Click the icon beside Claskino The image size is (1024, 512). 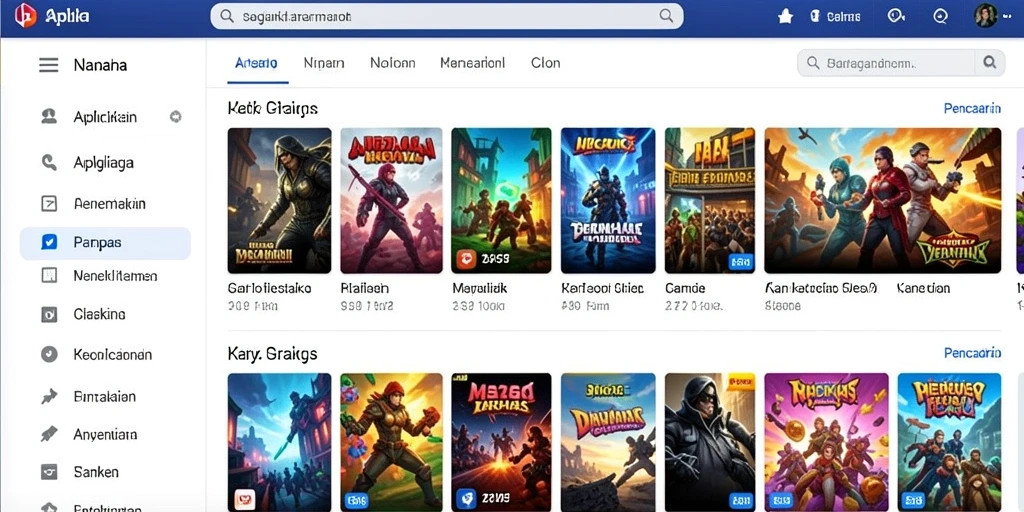tap(49, 315)
